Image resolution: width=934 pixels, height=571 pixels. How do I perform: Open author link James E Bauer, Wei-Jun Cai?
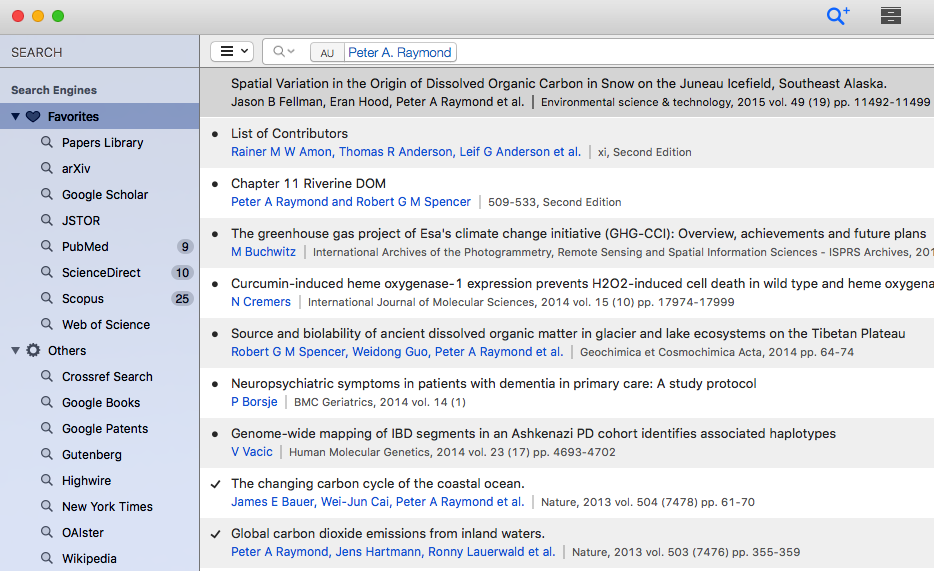tap(378, 502)
